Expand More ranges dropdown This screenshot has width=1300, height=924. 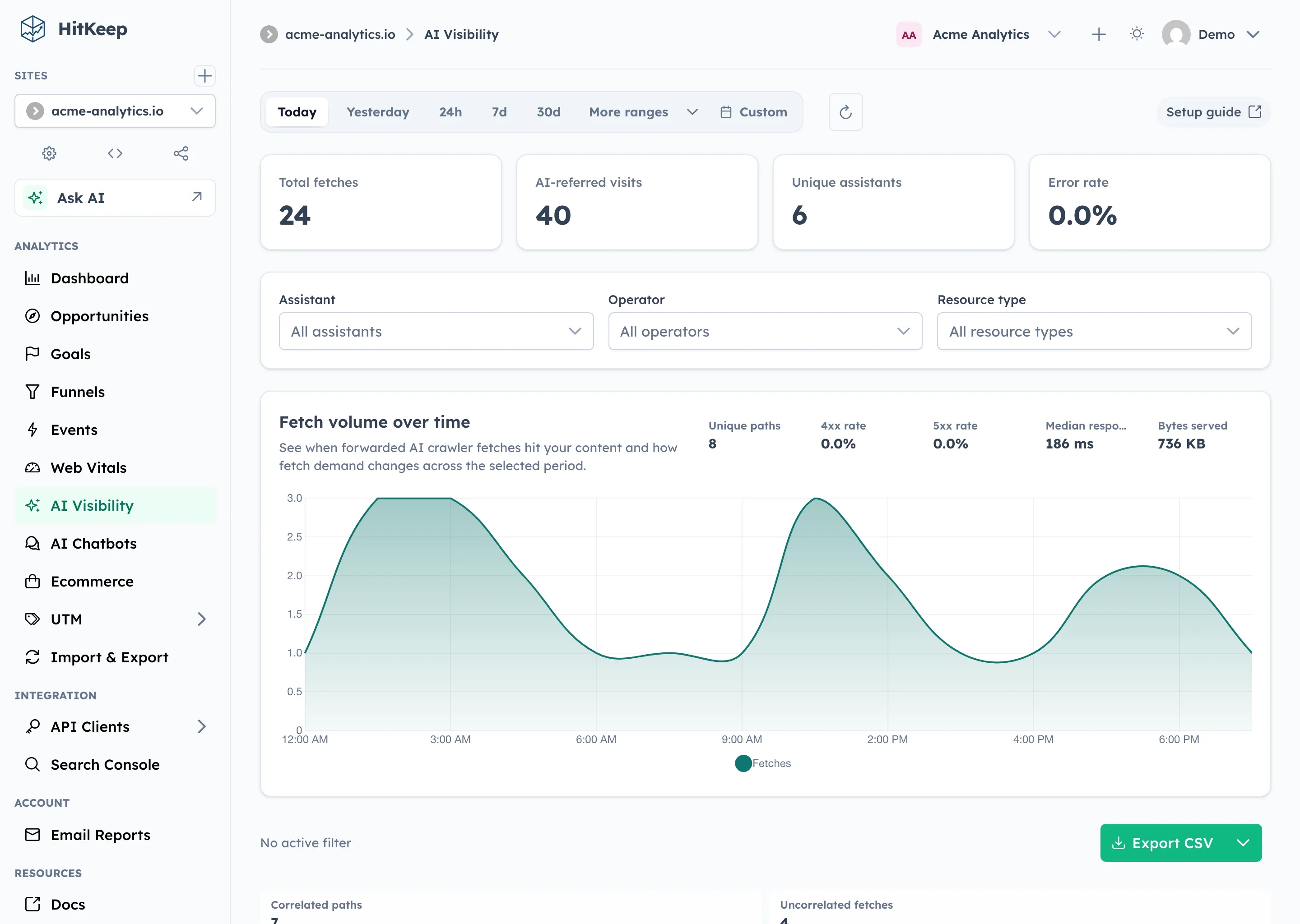coord(643,112)
